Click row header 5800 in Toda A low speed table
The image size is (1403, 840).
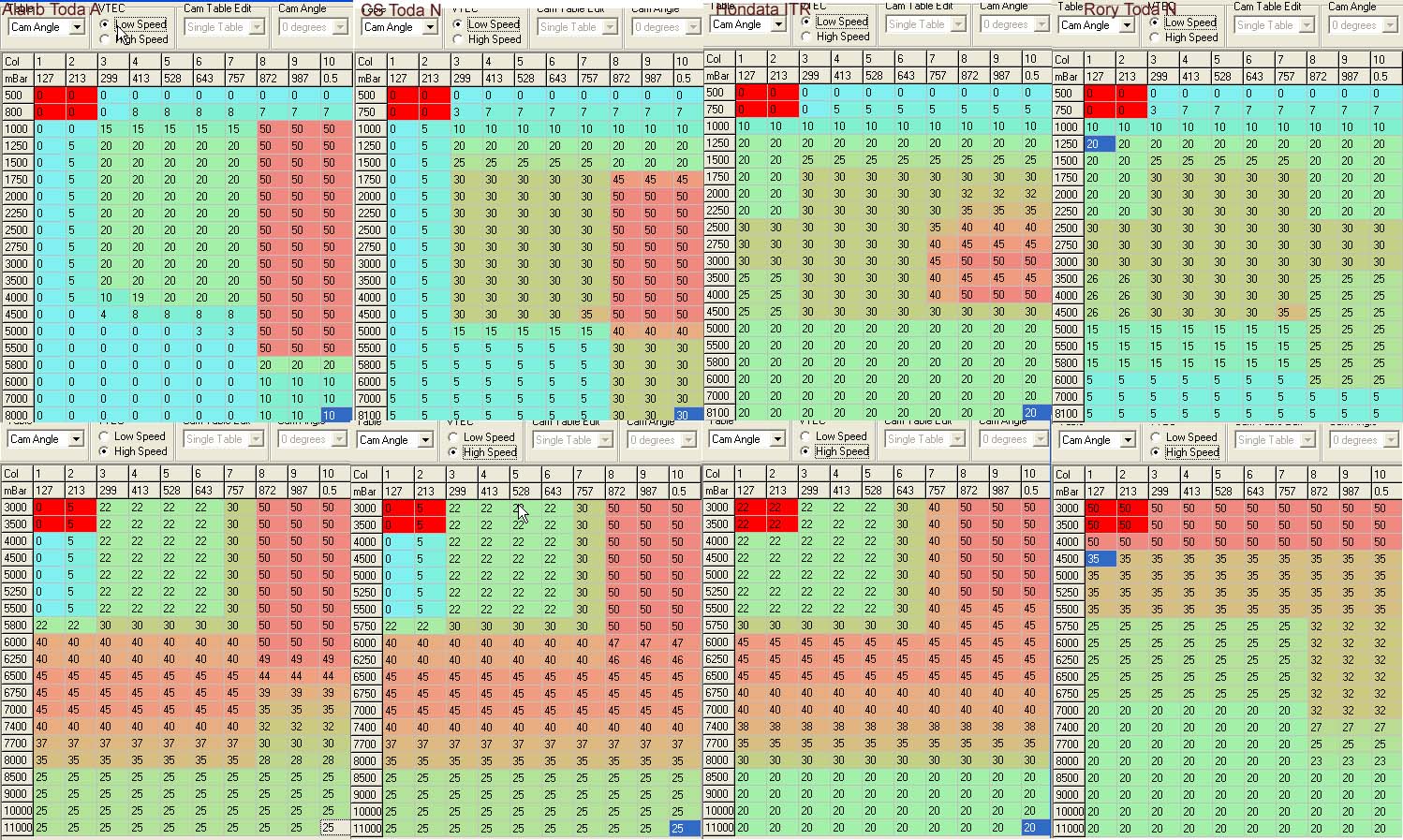tap(18, 365)
